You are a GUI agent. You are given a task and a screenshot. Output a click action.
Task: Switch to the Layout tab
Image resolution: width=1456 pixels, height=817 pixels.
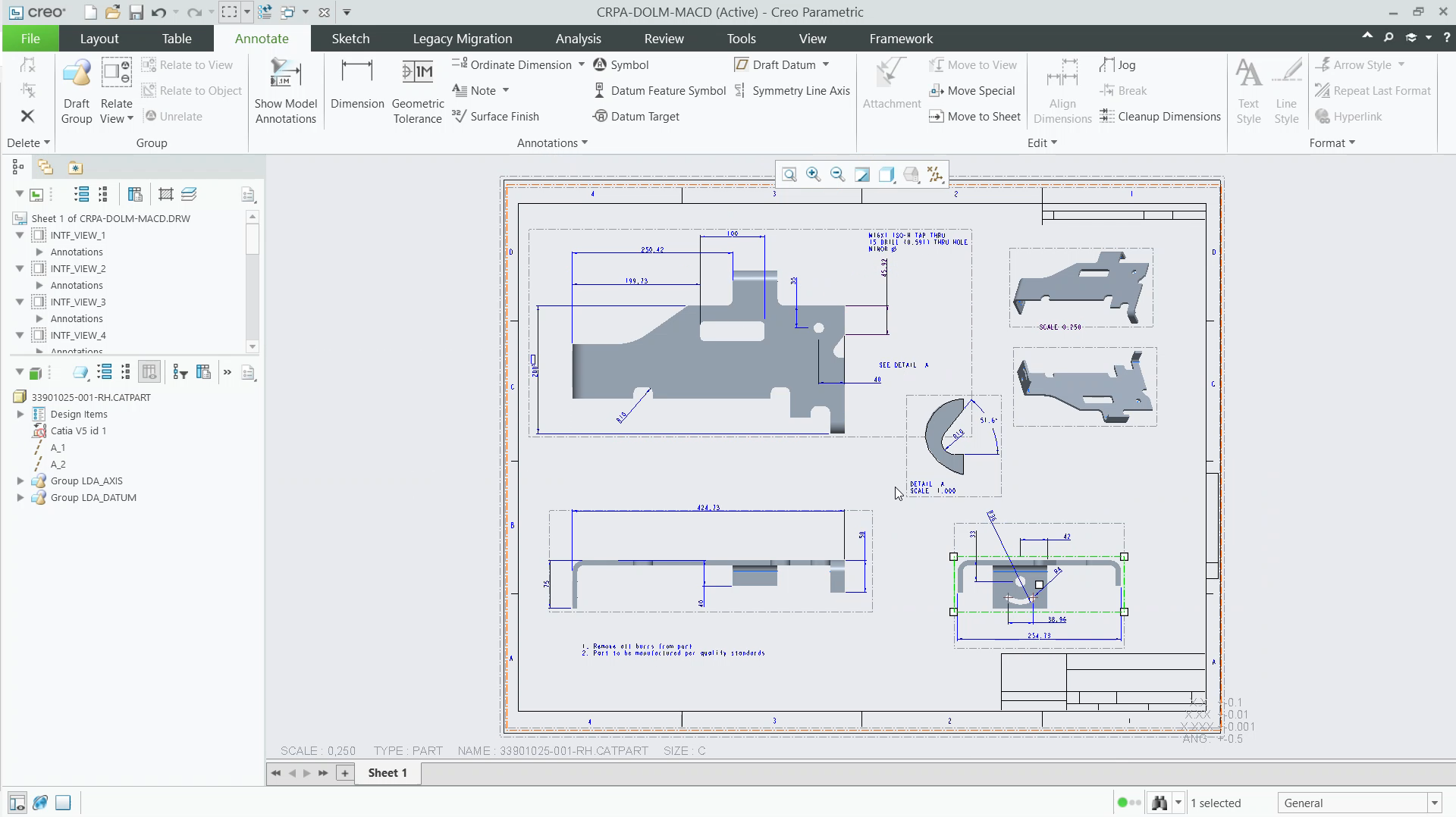[99, 39]
